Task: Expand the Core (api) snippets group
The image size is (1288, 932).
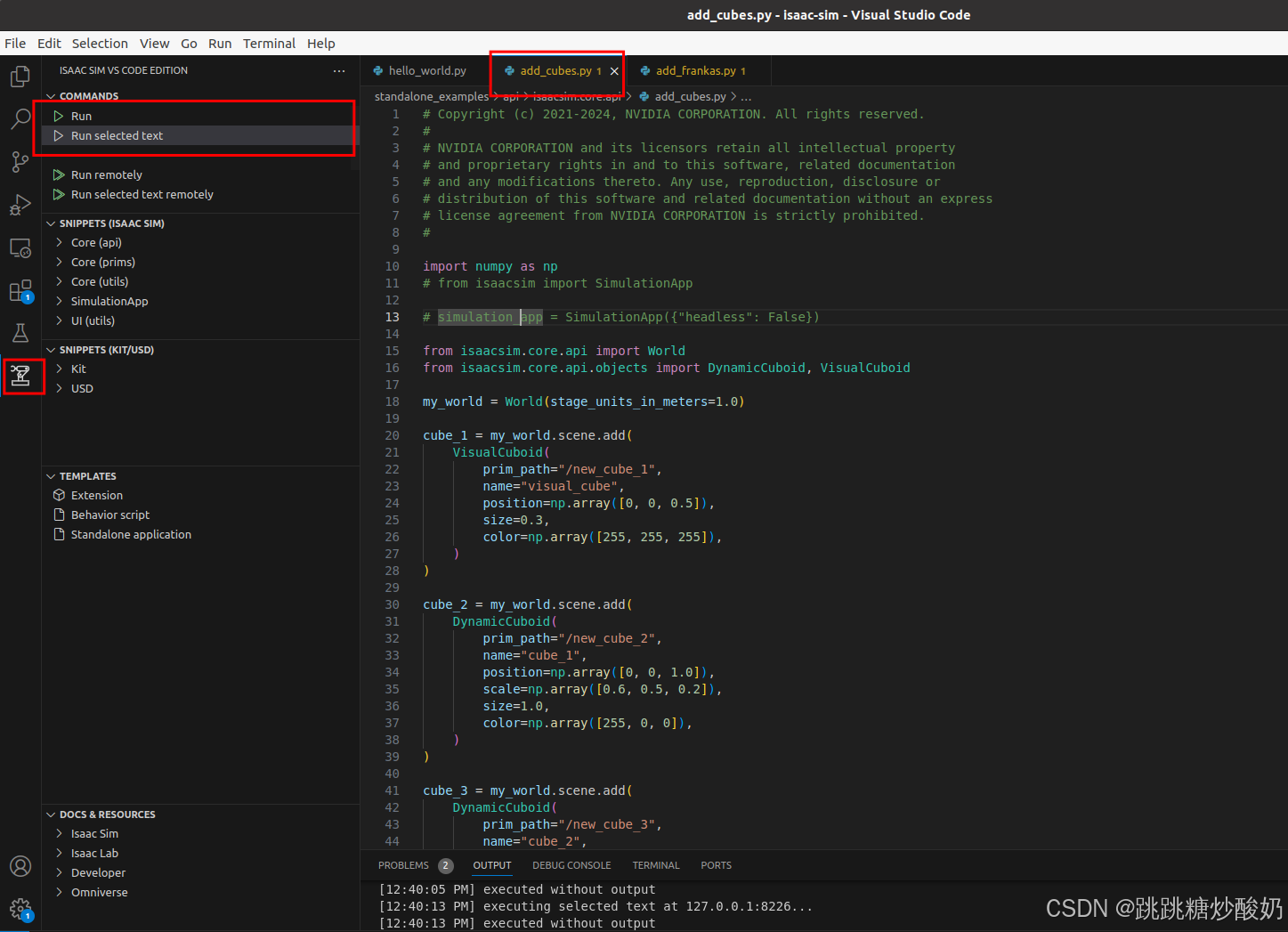Action: pos(96,242)
